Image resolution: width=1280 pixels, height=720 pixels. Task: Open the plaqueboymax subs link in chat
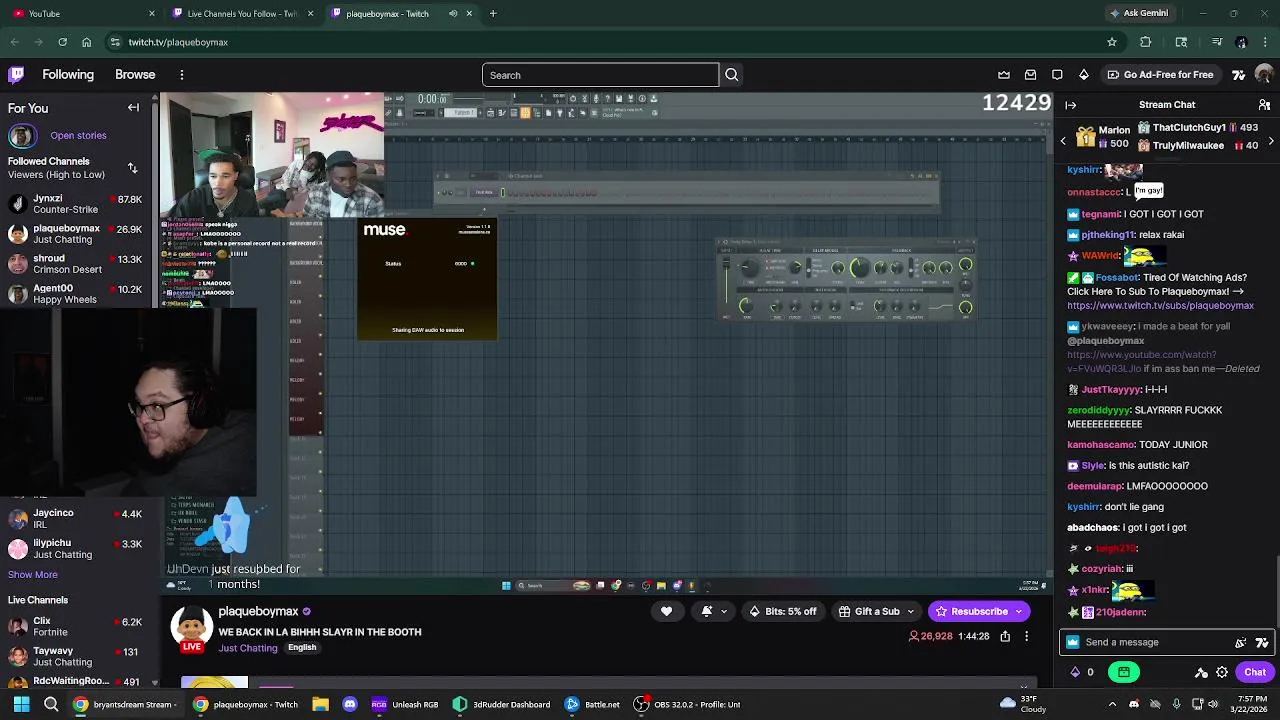click(x=1160, y=306)
